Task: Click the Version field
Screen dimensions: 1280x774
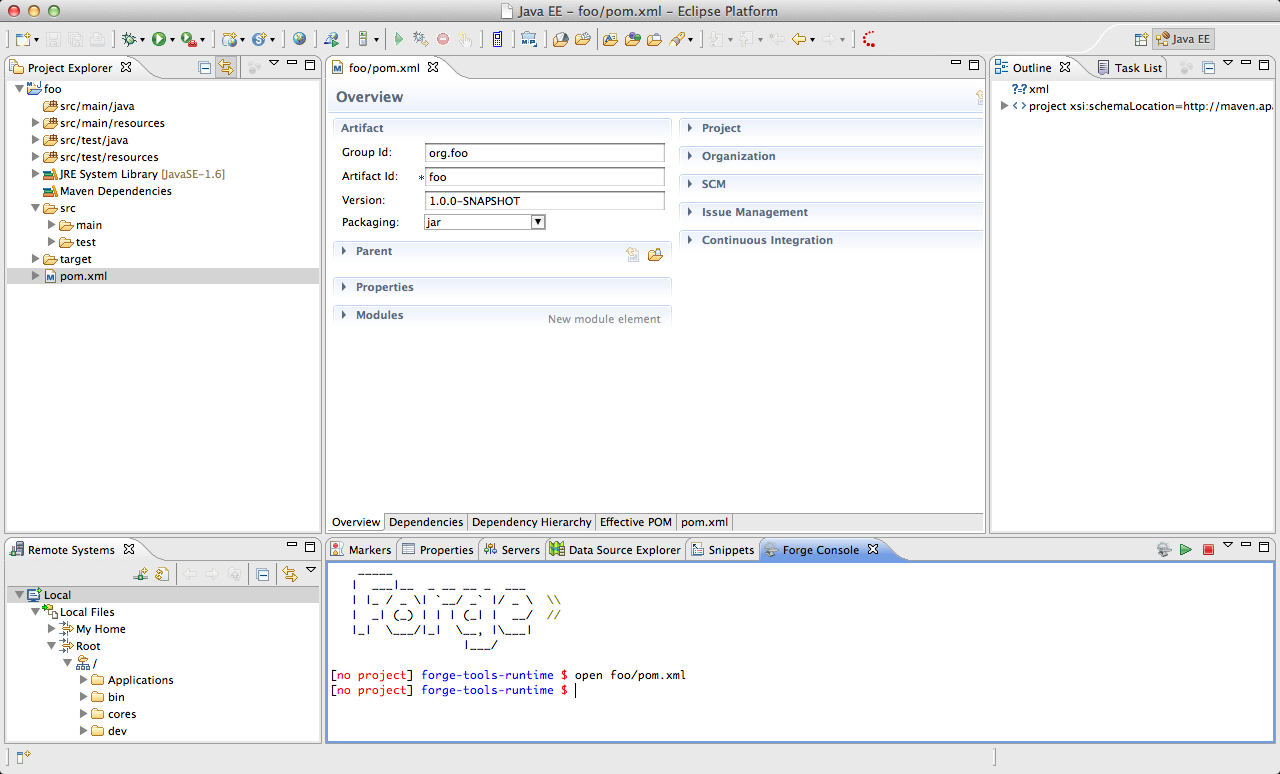Action: 544,201
